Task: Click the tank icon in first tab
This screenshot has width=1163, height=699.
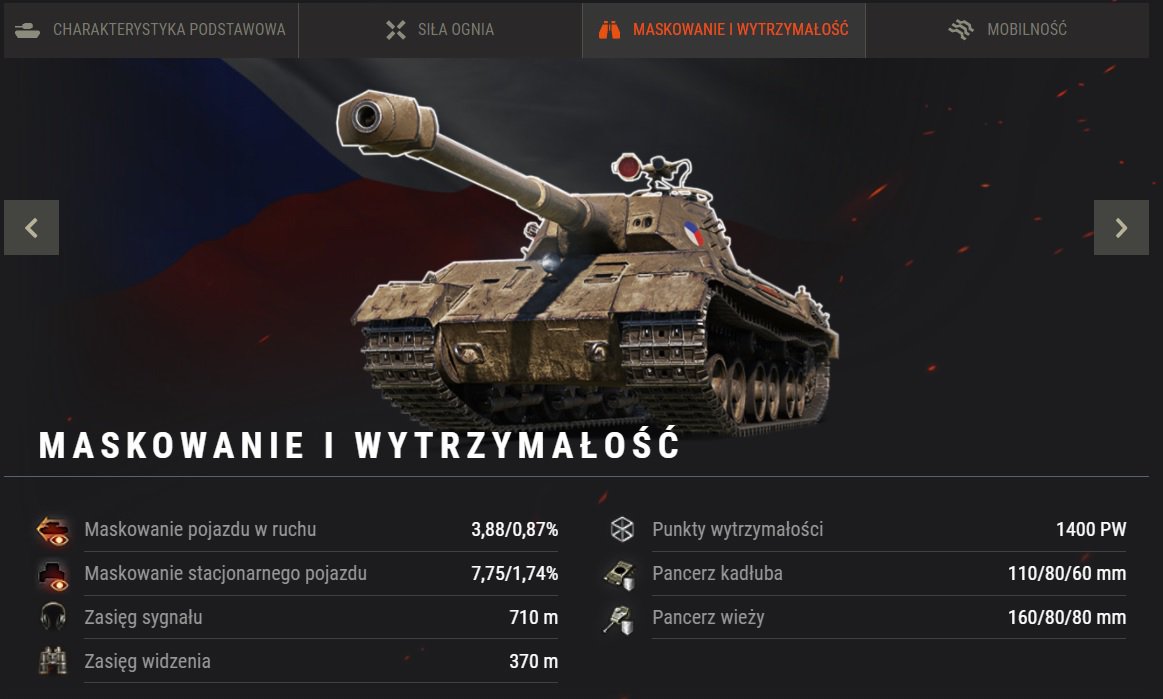Action: tap(27, 30)
